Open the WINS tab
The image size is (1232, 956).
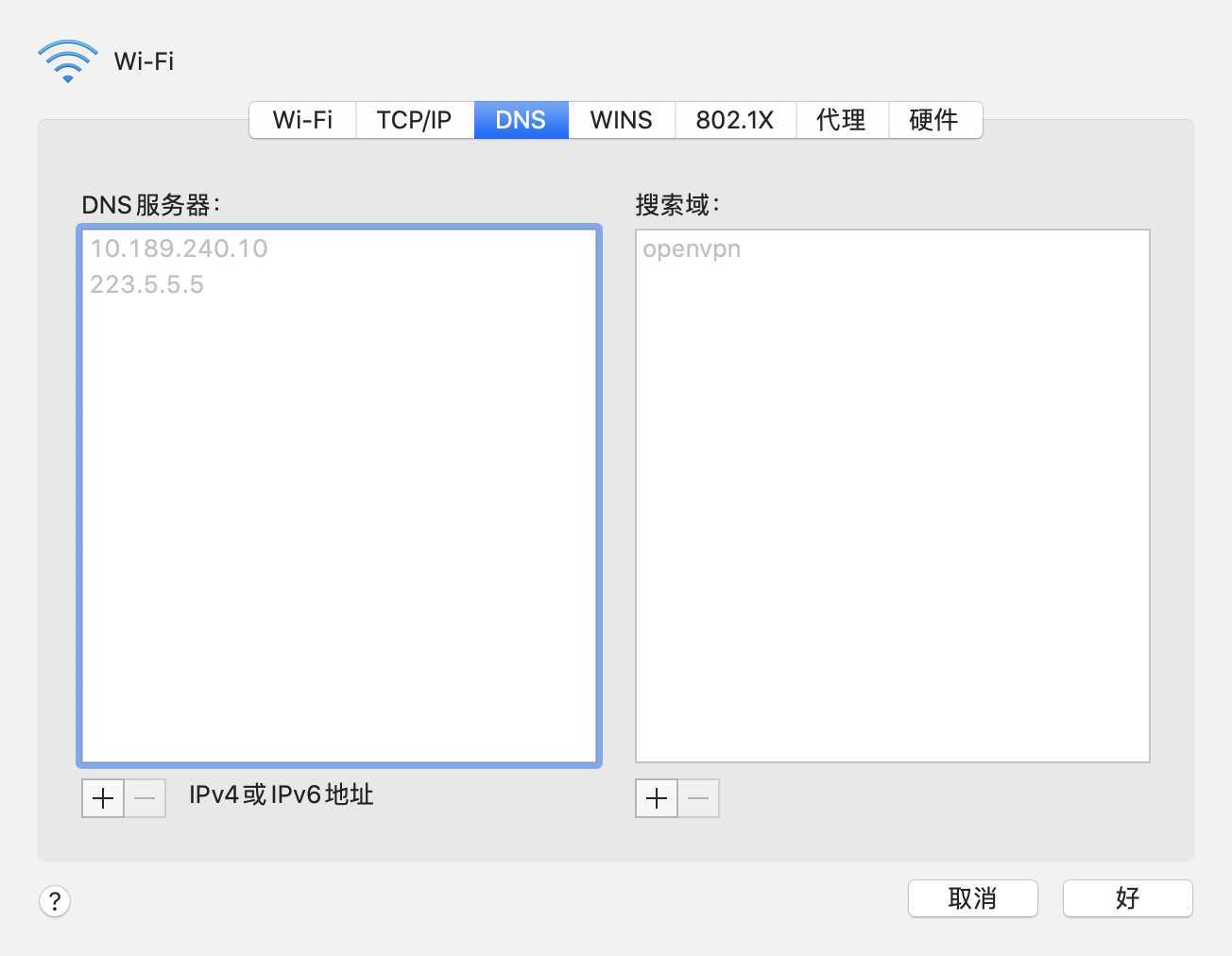tap(622, 120)
